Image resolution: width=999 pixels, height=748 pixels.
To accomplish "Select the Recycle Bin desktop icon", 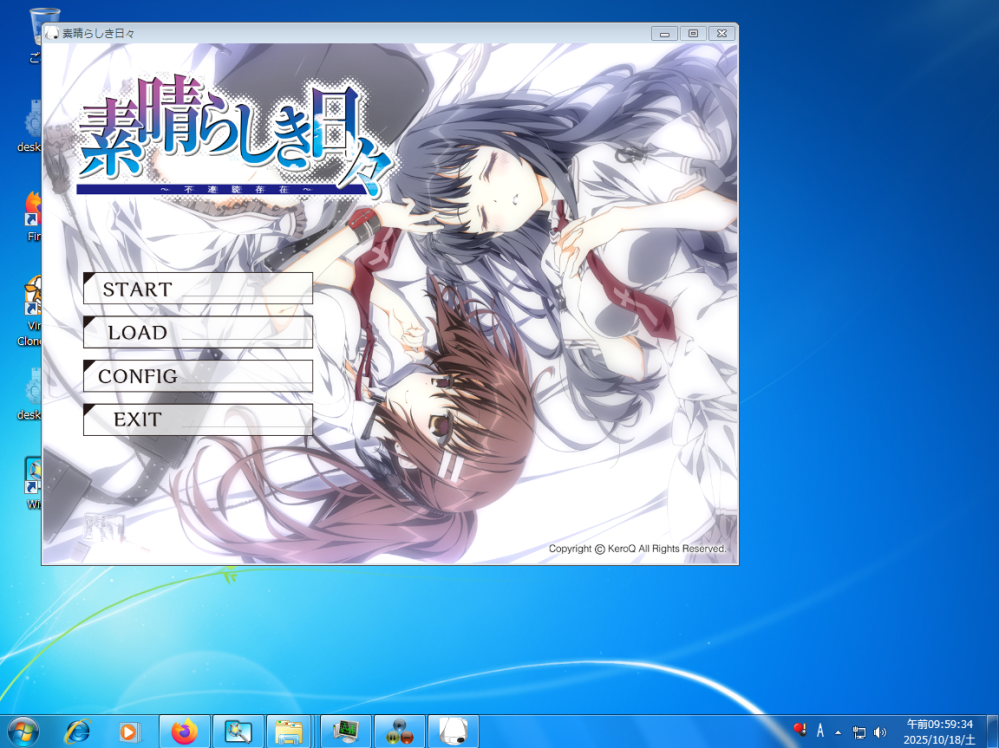I will point(35,35).
